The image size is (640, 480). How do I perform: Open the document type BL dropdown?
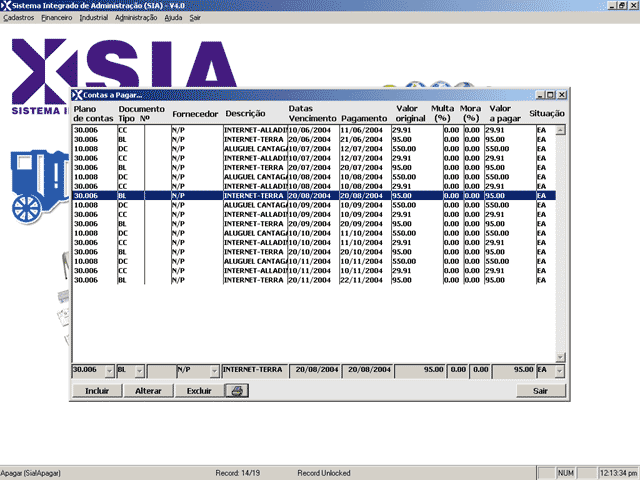point(139,371)
